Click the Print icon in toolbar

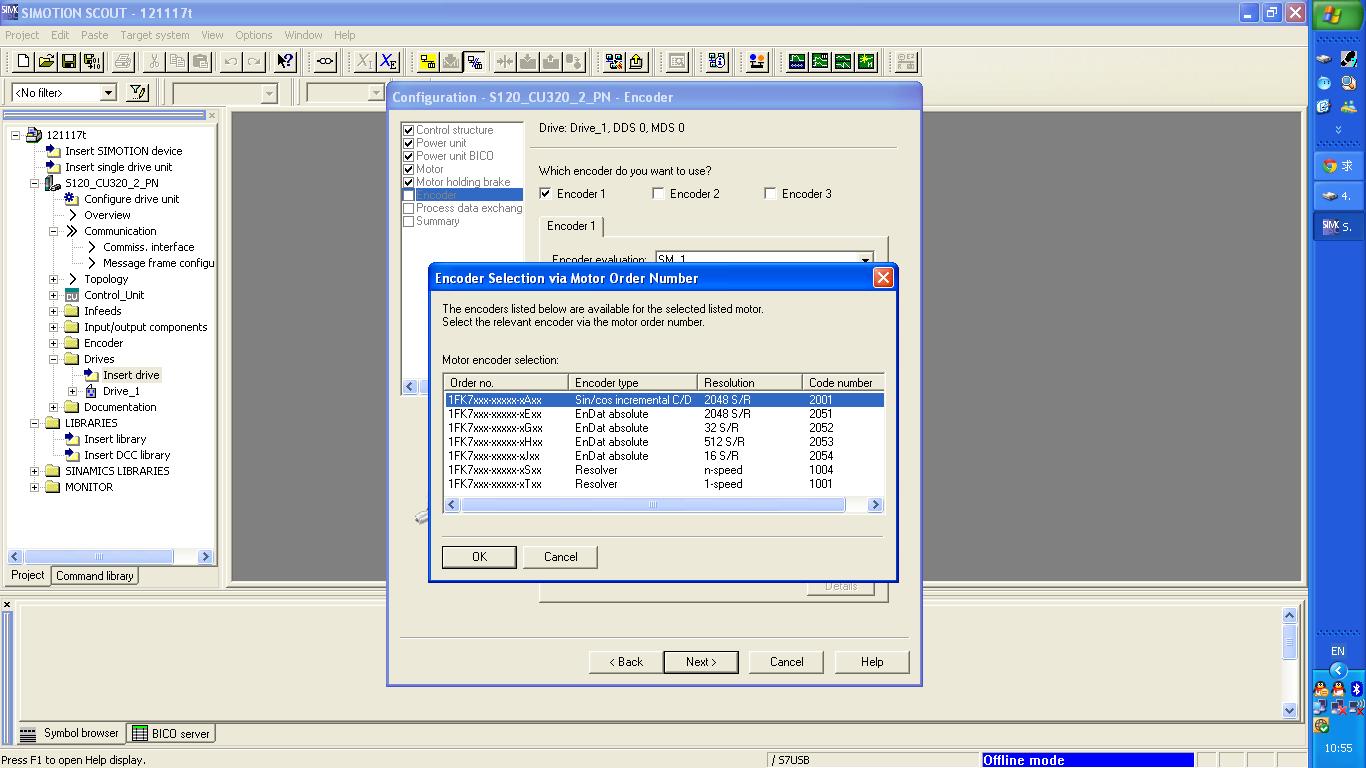pyautogui.click(x=123, y=62)
